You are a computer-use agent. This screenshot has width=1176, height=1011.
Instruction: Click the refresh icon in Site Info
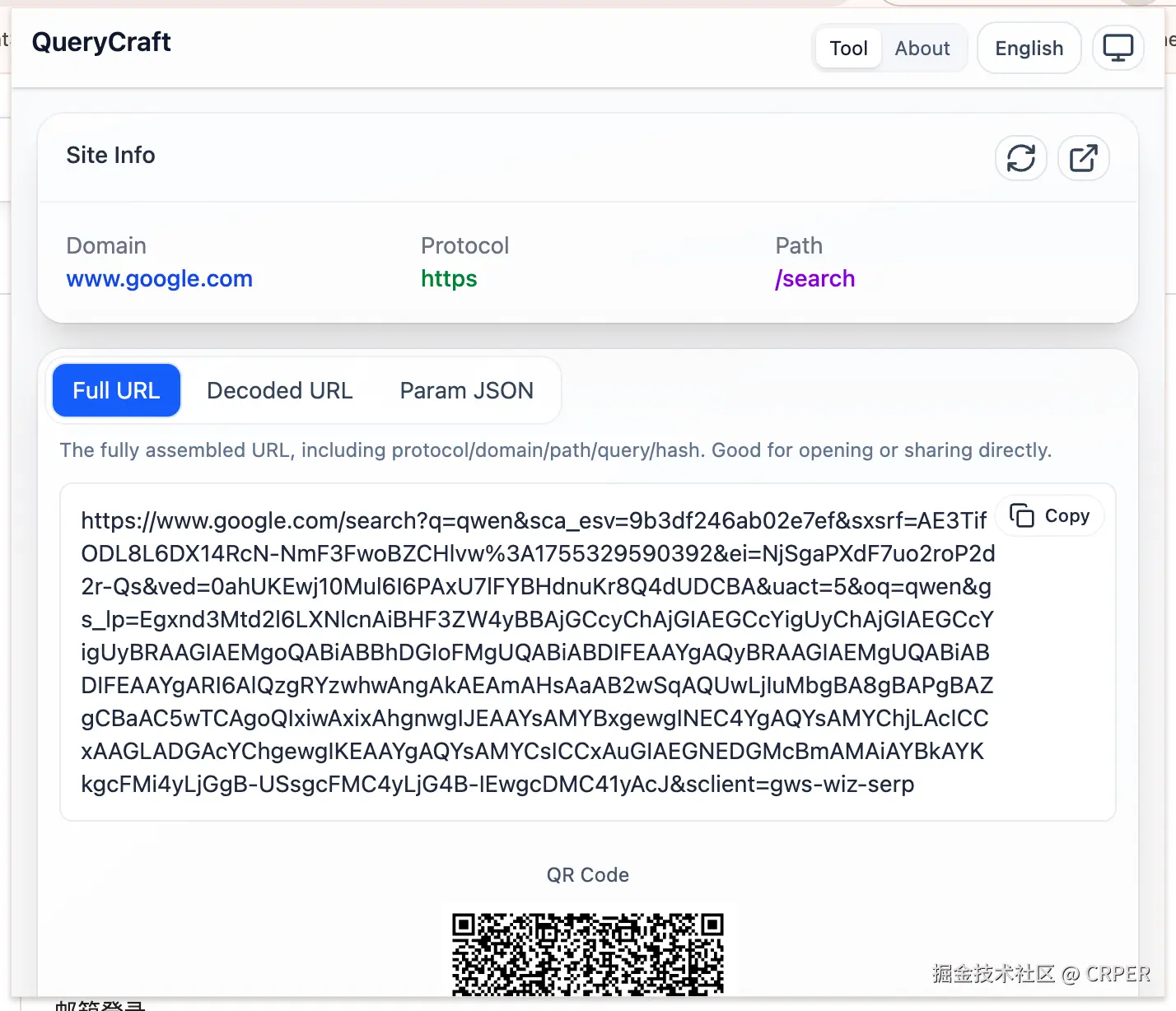coord(1020,158)
